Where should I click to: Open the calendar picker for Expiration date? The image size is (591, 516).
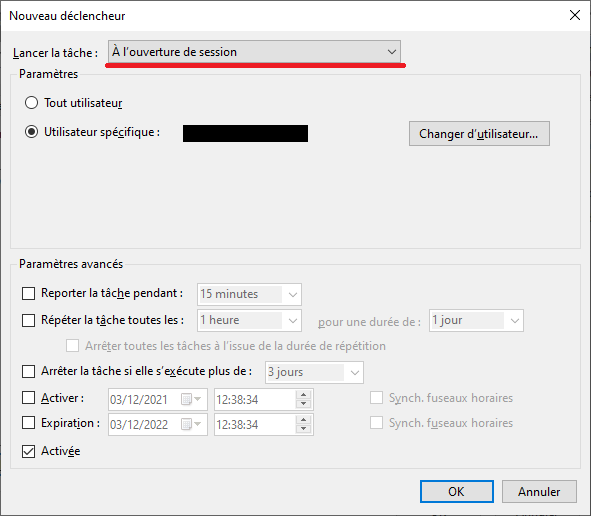tap(191, 424)
